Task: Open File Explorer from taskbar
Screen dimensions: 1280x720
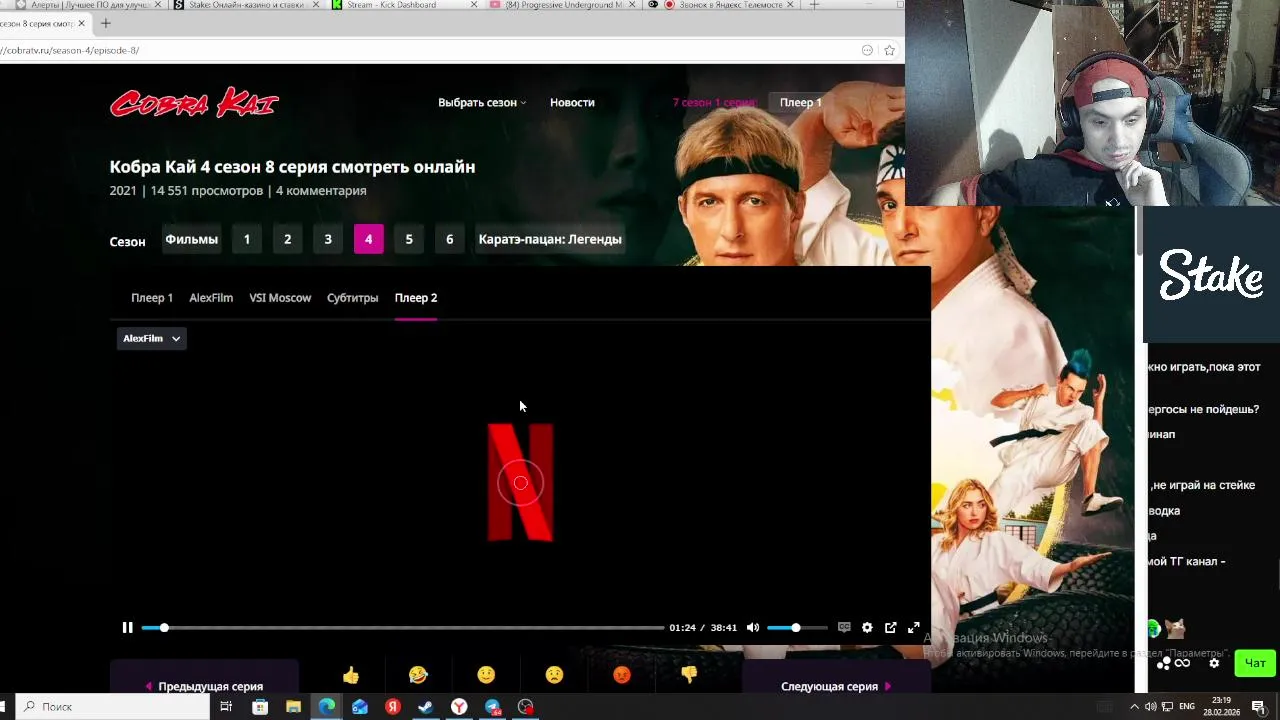Action: (x=293, y=707)
